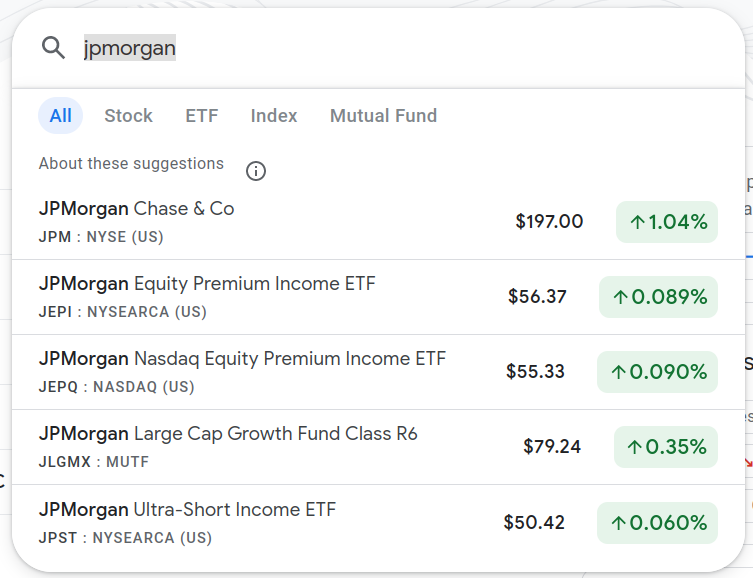Switch to the Stock filter tab

tap(128, 116)
